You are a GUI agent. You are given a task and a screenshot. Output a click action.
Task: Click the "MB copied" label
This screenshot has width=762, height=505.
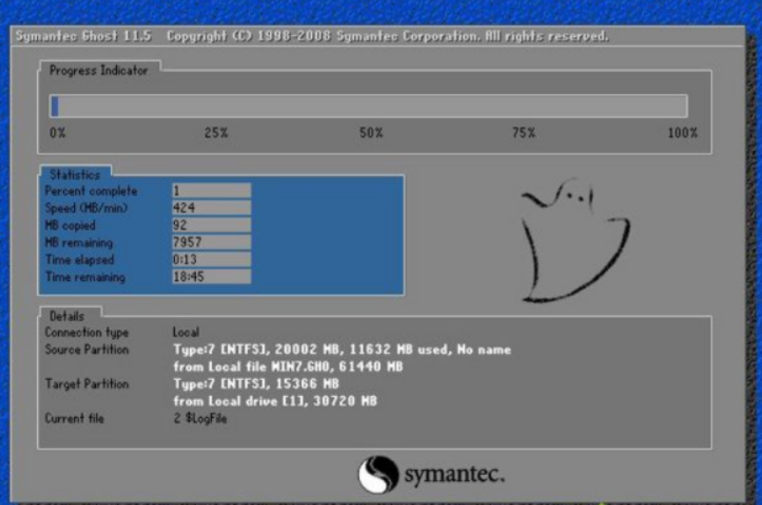coord(70,226)
